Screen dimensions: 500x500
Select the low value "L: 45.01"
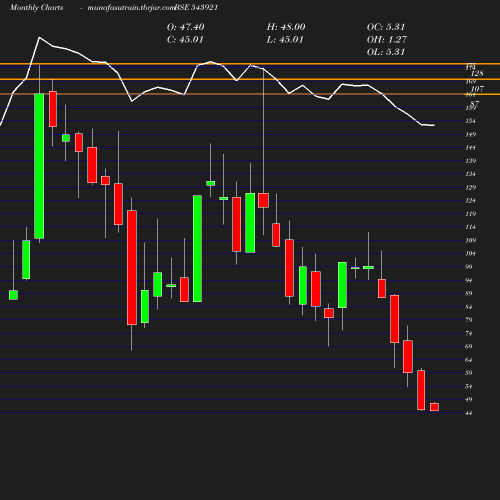pos(285,40)
